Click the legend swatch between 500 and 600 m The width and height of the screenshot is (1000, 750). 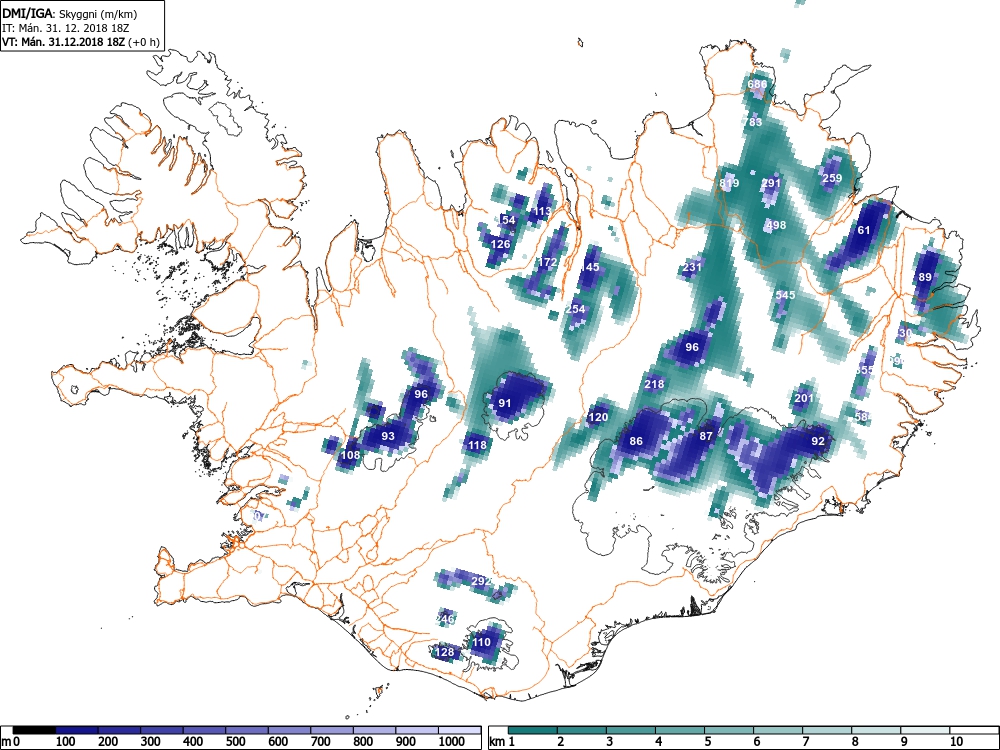pyautogui.click(x=247, y=730)
